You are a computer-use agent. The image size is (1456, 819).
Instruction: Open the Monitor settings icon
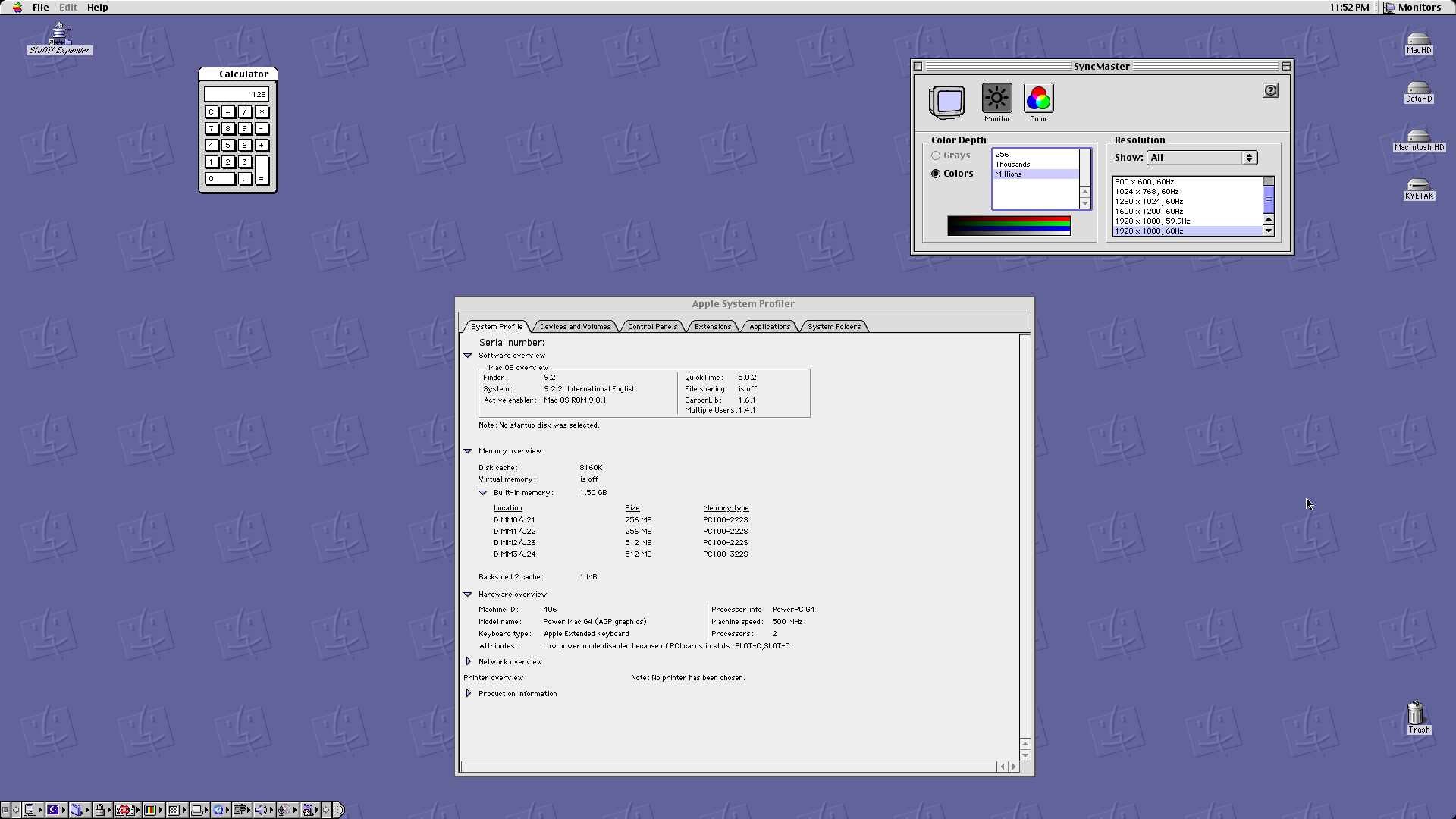(x=996, y=99)
